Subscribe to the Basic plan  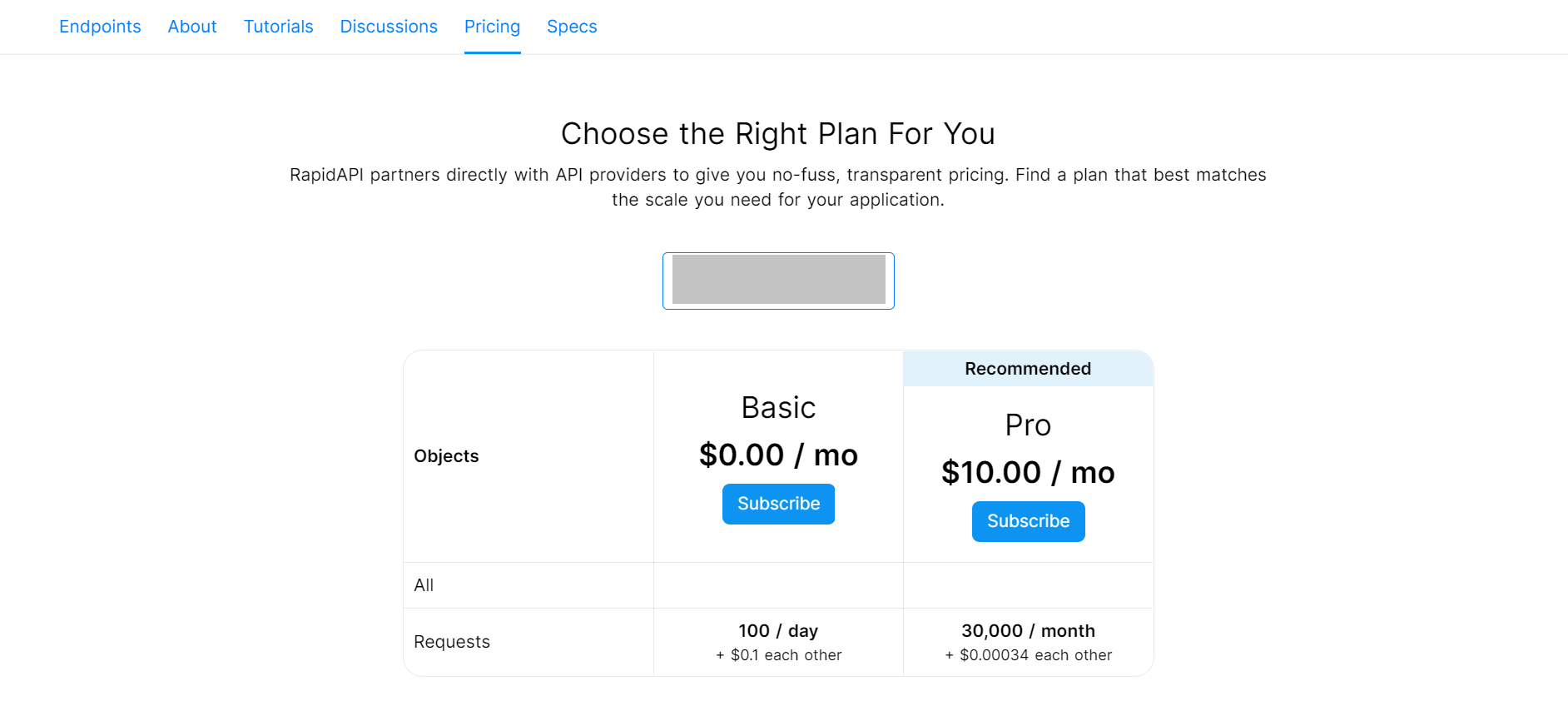click(x=778, y=504)
